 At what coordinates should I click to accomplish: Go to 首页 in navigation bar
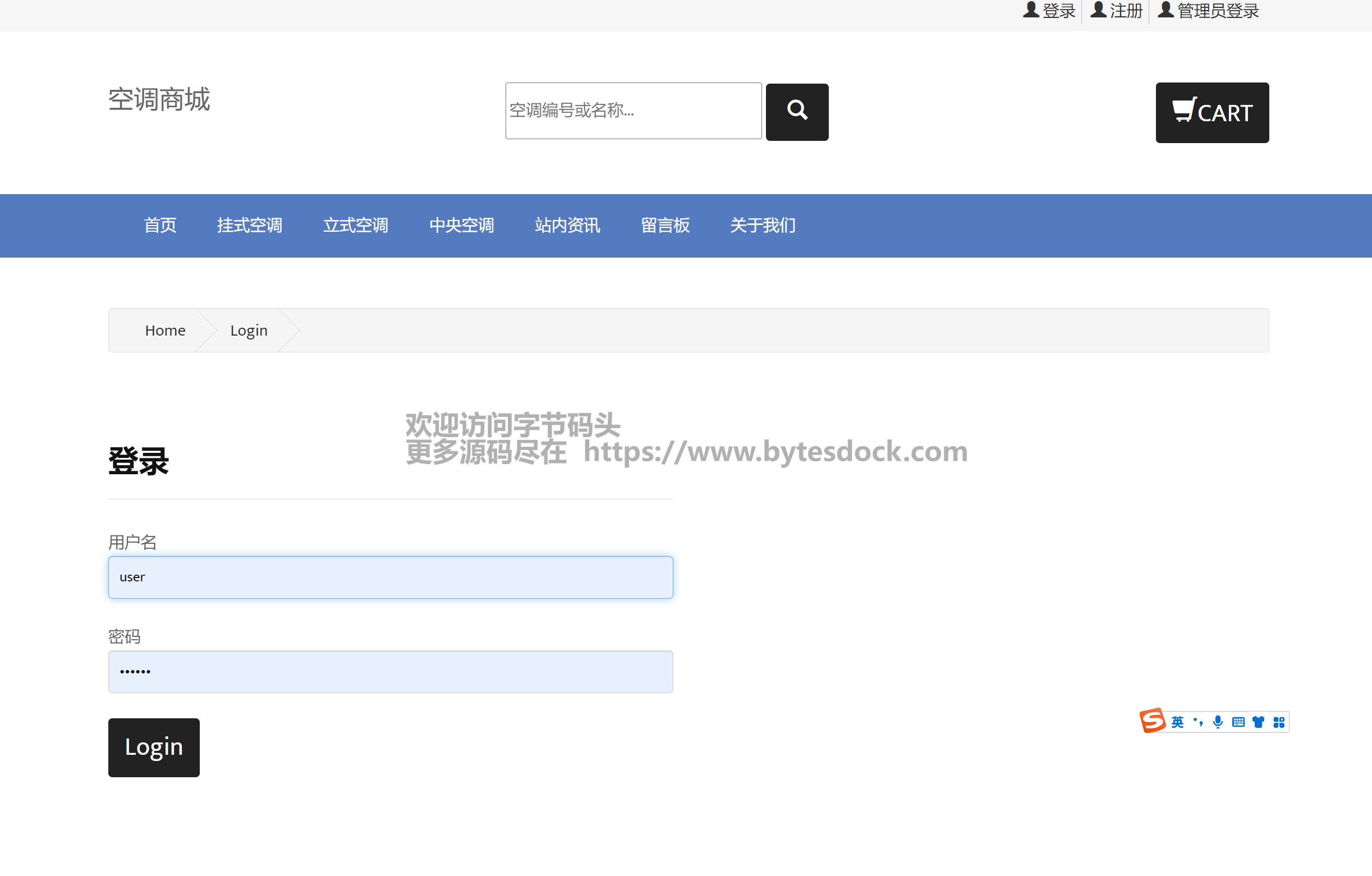pos(160,226)
